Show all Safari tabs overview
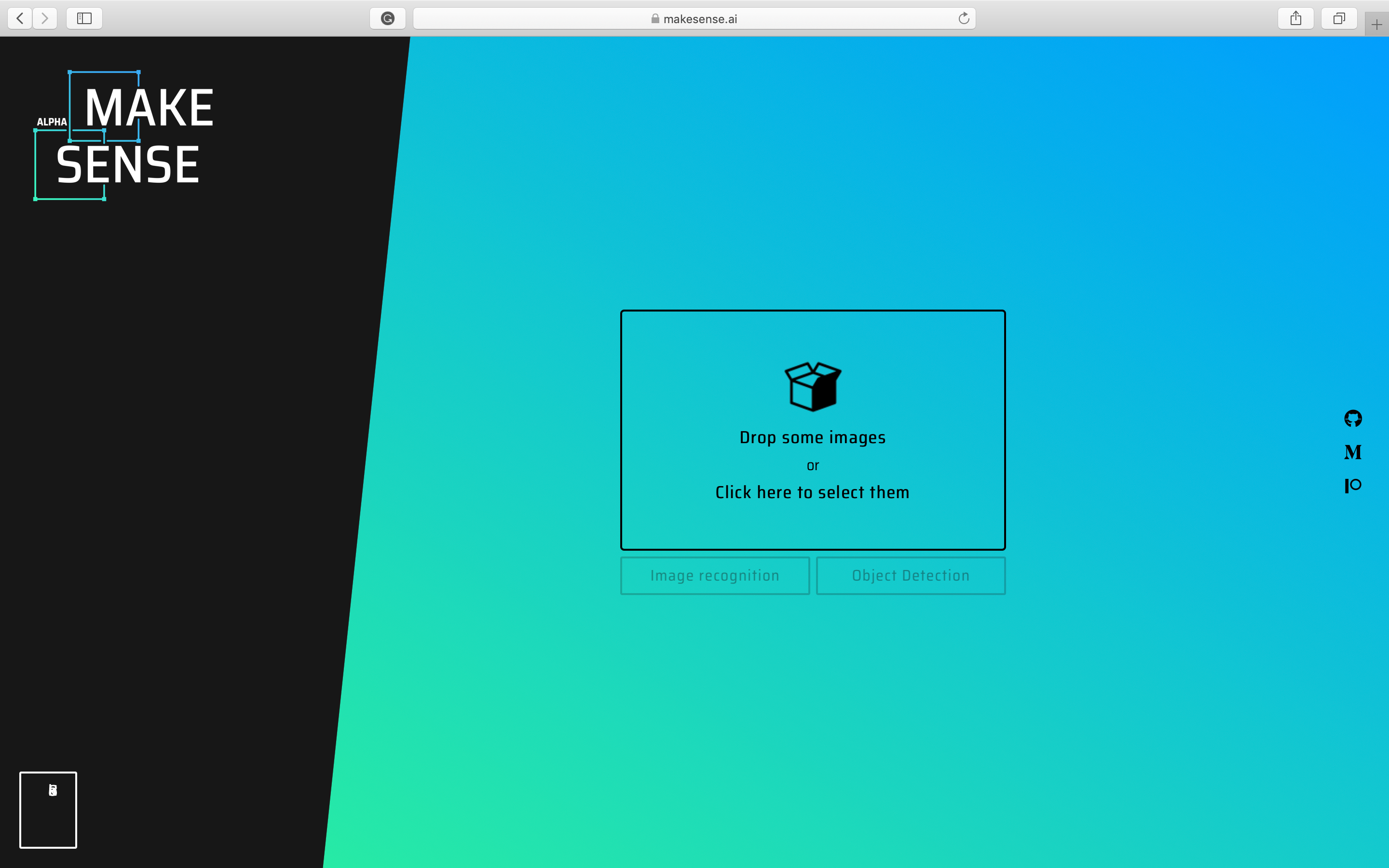 tap(1339, 18)
